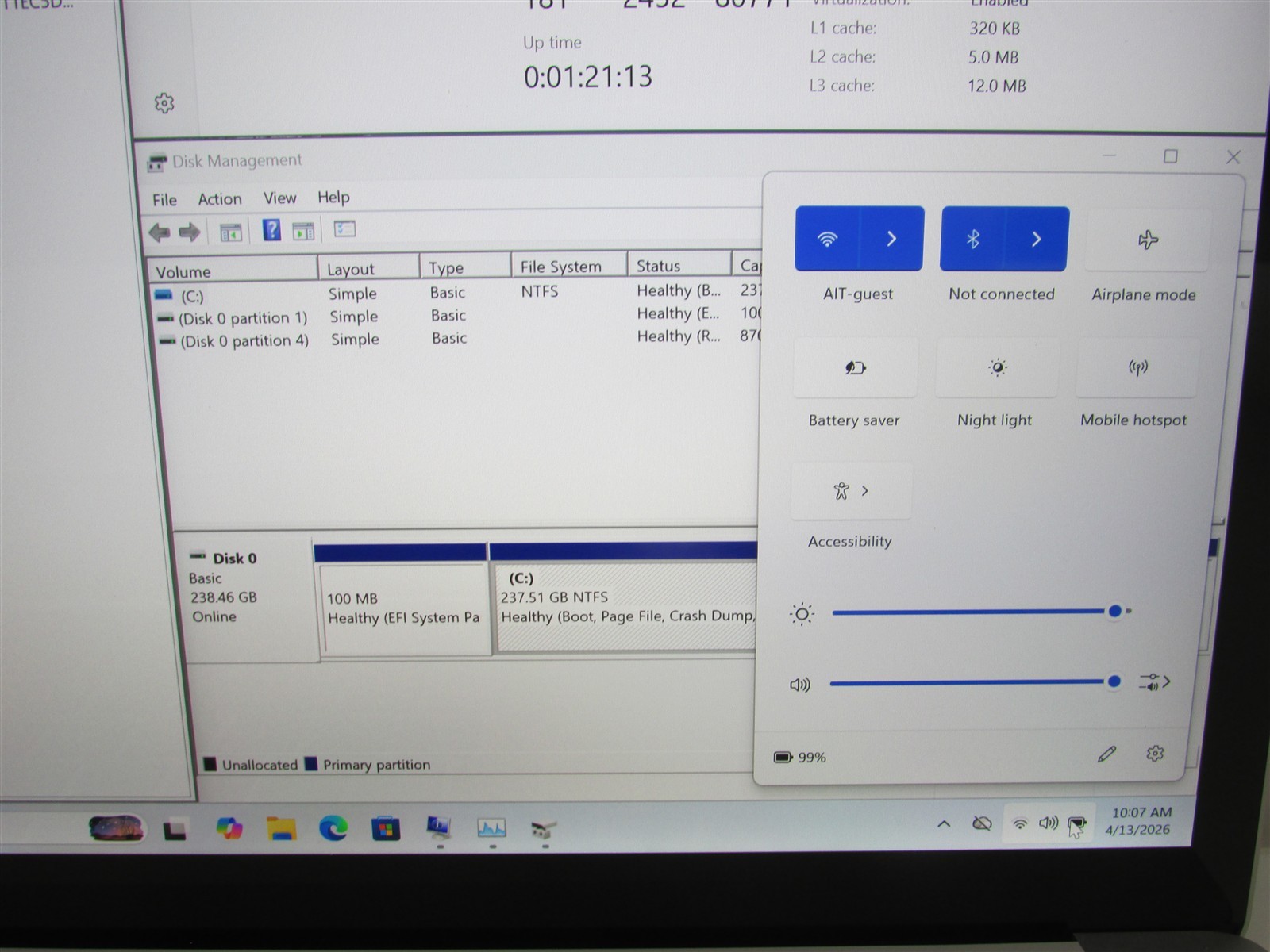Viewport: 1270px width, 952px height.
Task: Sort by the File System column header
Action: (x=569, y=267)
